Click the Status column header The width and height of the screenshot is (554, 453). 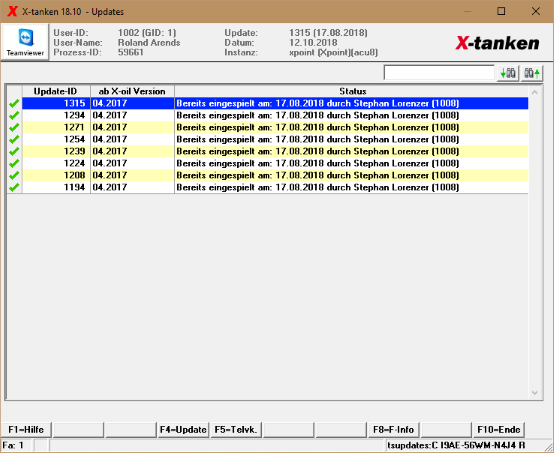tap(352, 91)
